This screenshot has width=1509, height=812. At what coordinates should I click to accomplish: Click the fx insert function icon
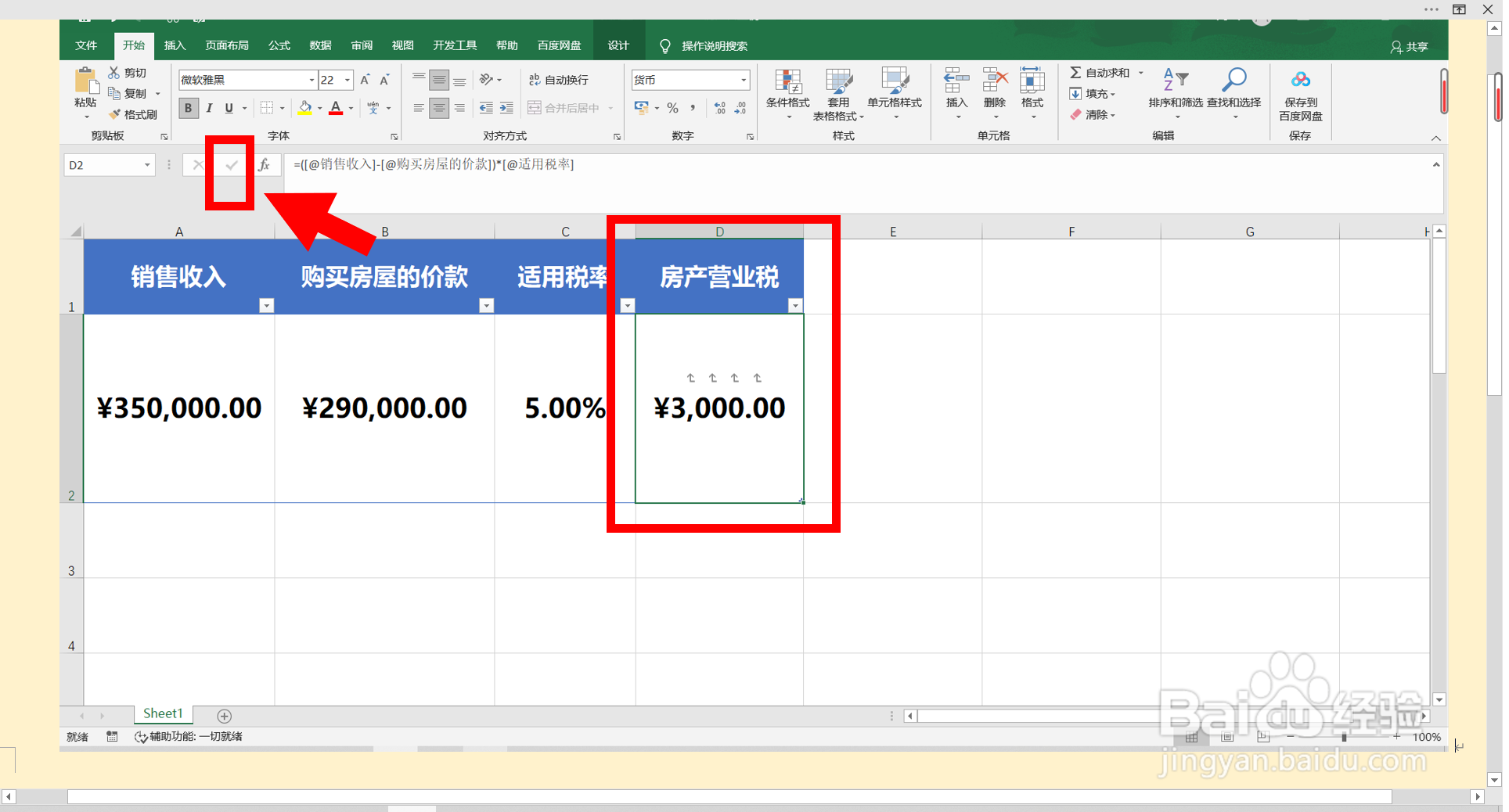[x=265, y=165]
